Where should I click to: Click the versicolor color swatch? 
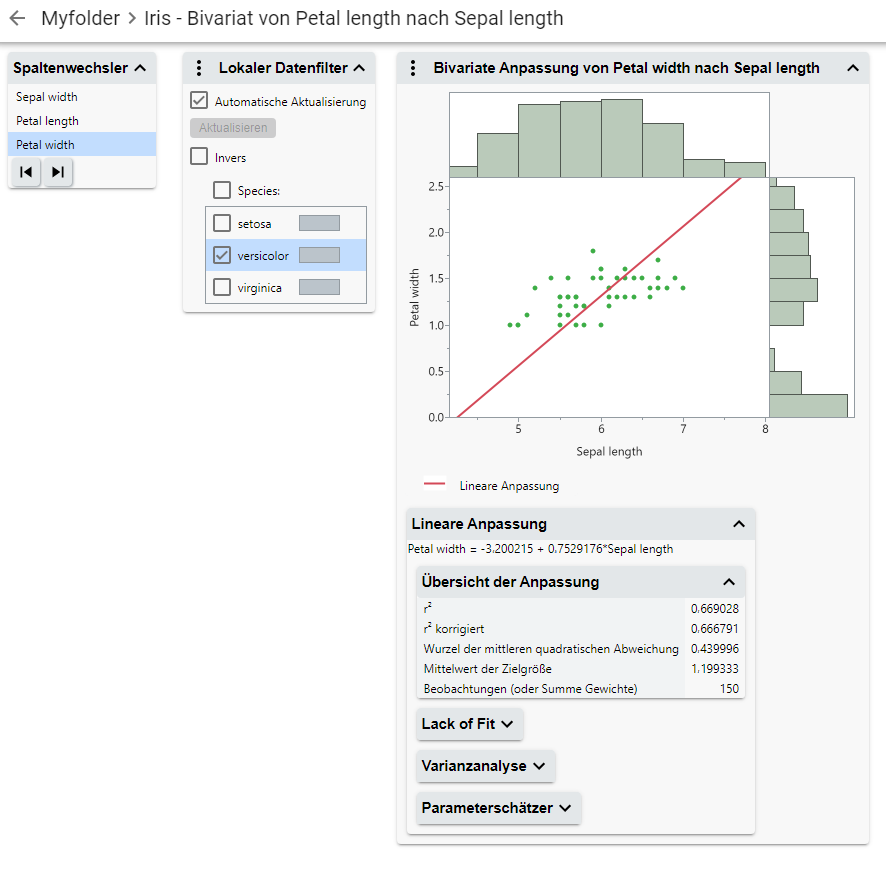pos(319,255)
